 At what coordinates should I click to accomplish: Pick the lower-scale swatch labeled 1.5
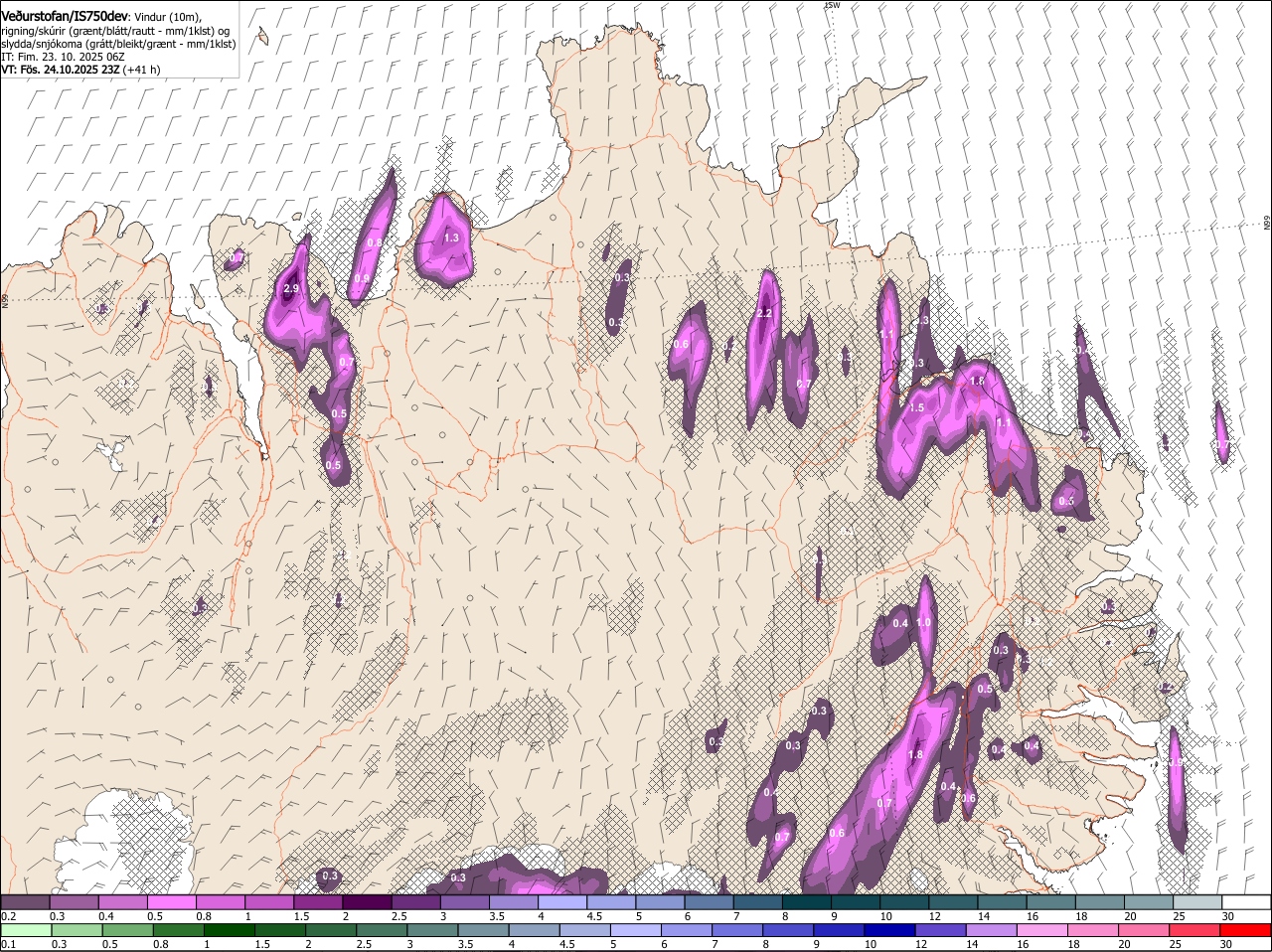tap(279, 930)
